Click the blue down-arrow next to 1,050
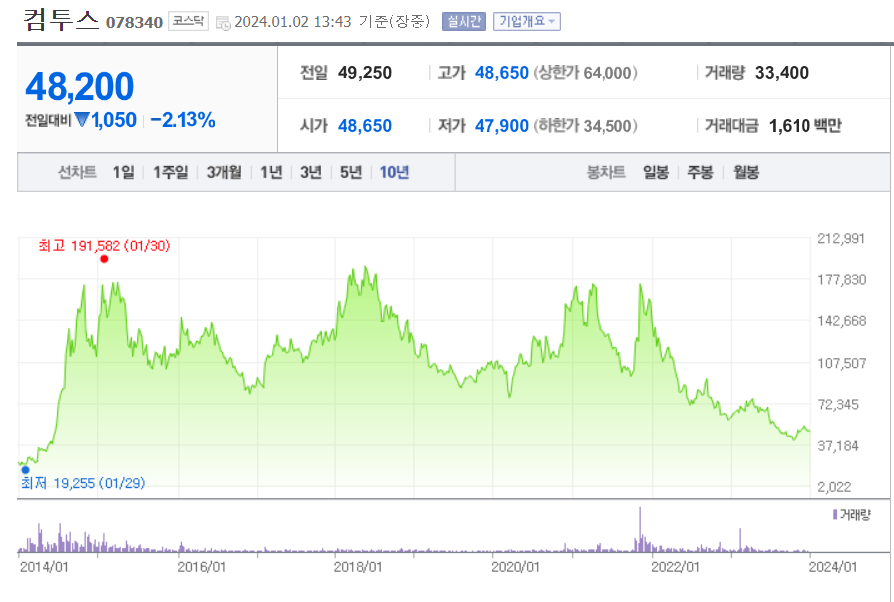 click(x=82, y=120)
